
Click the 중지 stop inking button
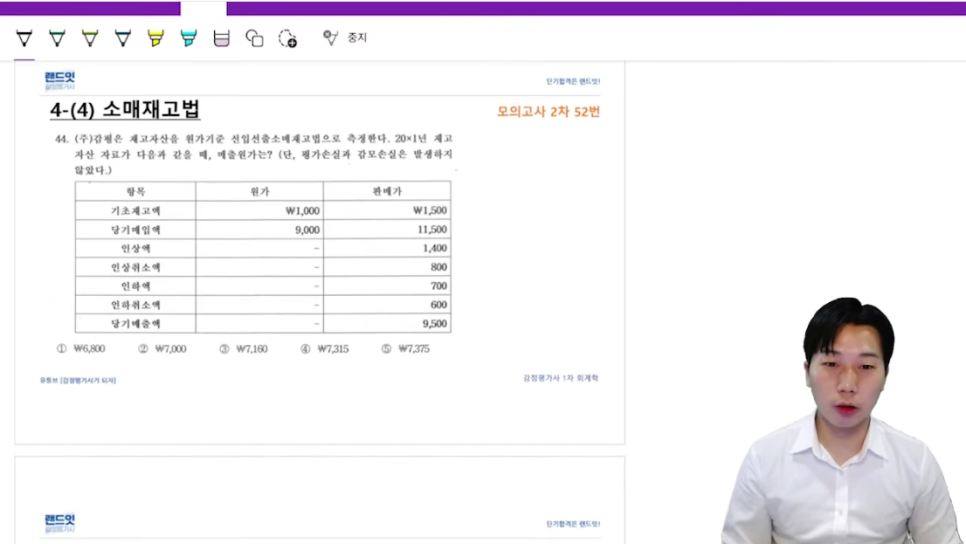pos(345,38)
